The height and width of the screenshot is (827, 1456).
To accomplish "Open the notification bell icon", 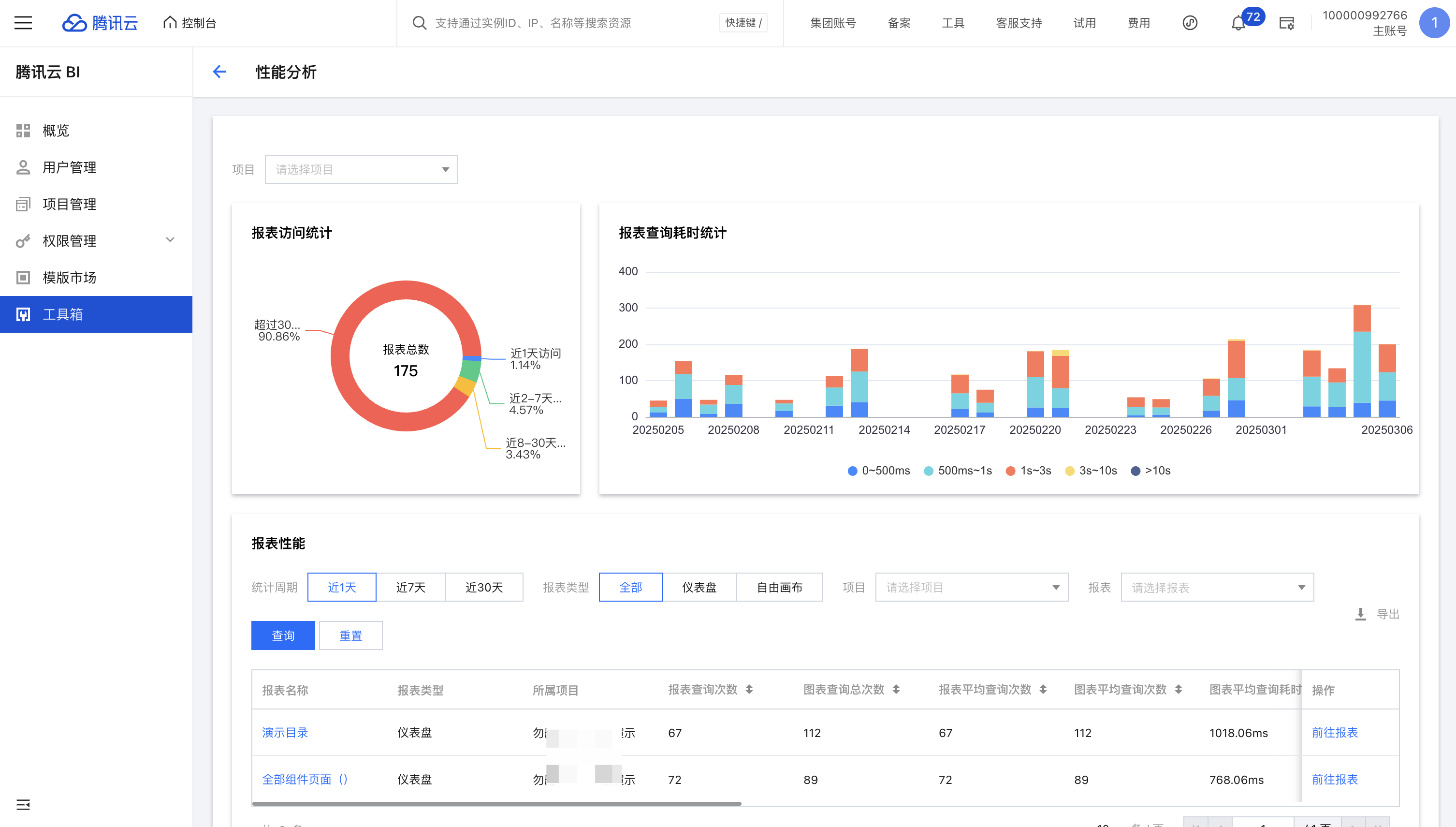I will point(1238,23).
